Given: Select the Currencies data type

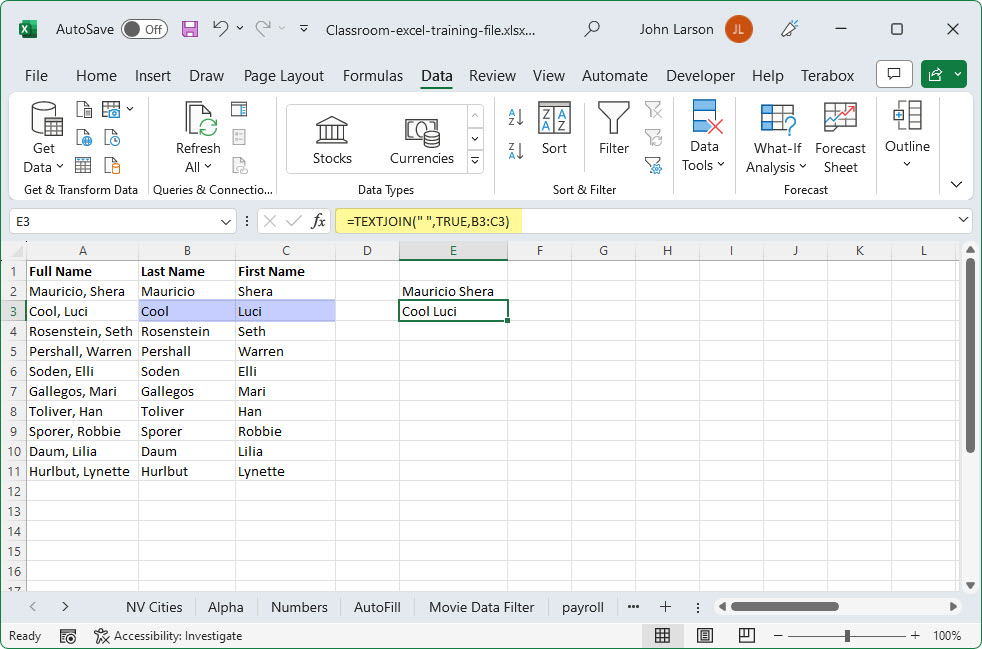Looking at the screenshot, I should coord(422,140).
